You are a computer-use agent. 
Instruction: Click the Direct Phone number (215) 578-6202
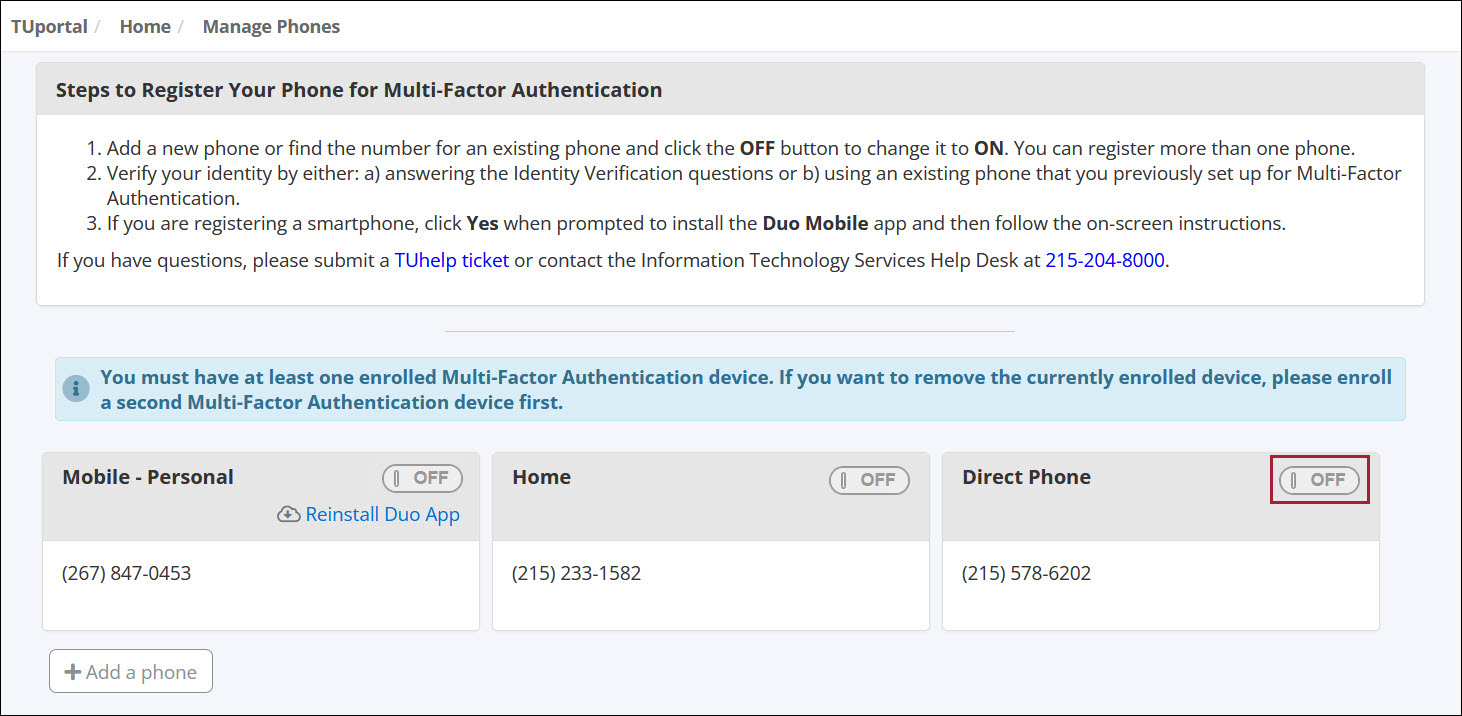pos(1026,574)
